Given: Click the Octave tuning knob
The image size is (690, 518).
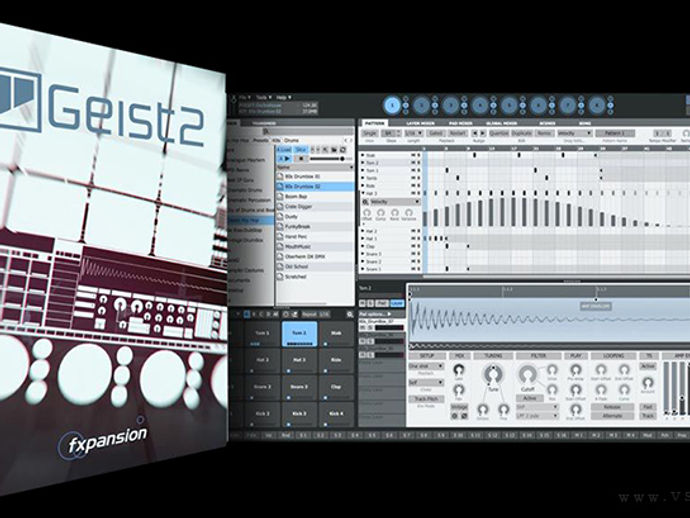Looking at the screenshot, I should click(483, 409).
